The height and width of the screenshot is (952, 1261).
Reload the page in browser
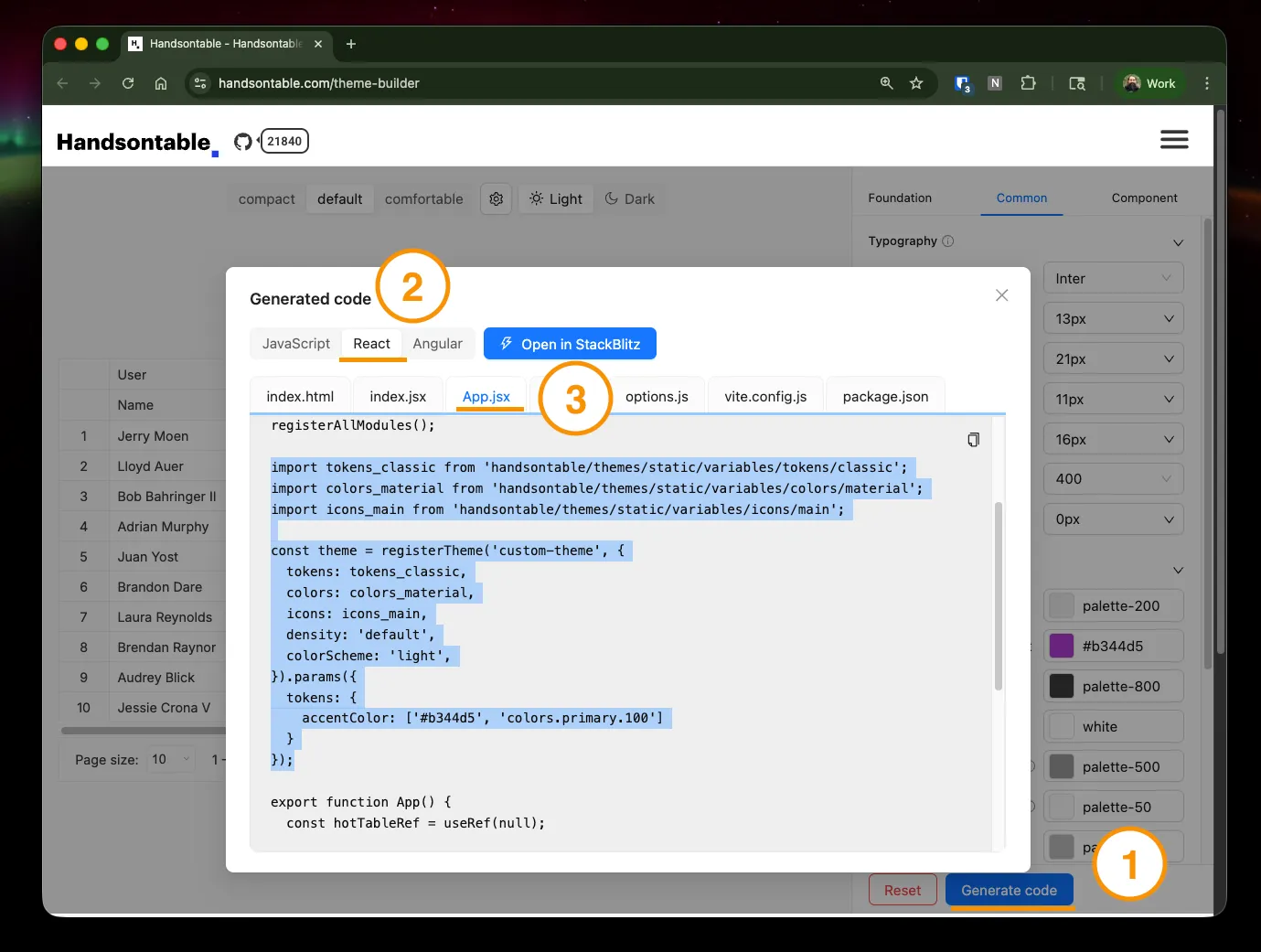click(x=128, y=83)
